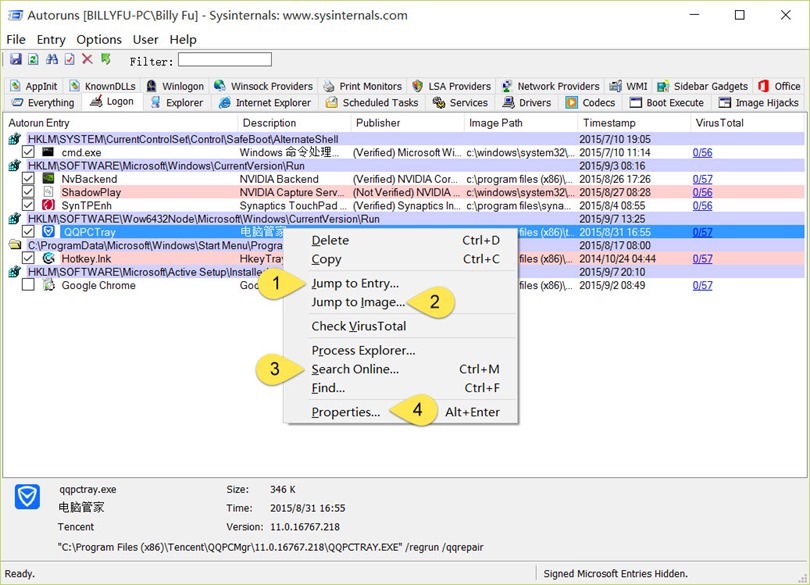Sort by the Timestamp column header
The width and height of the screenshot is (810, 585).
tap(633, 123)
